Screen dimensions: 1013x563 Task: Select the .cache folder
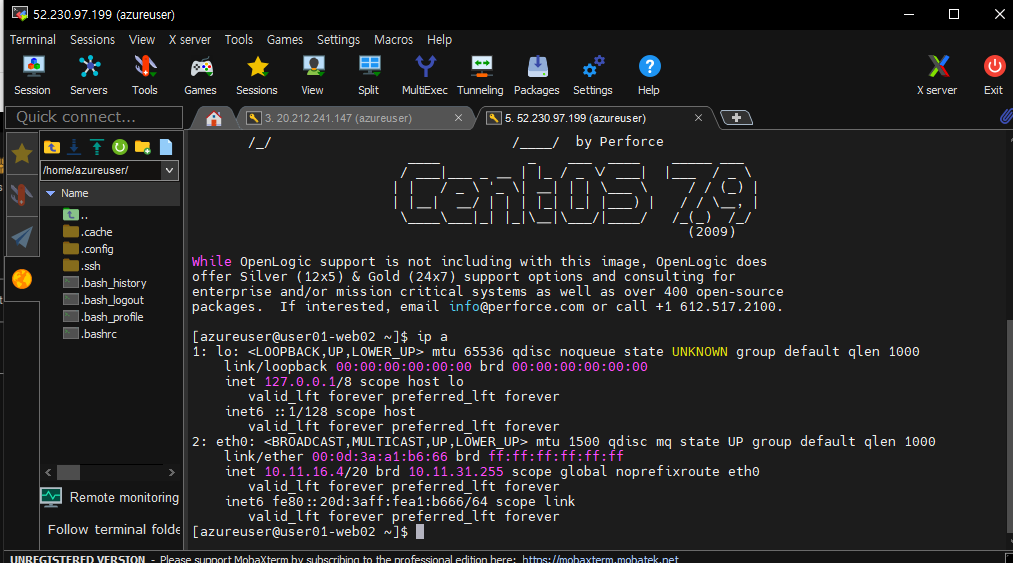(87, 231)
